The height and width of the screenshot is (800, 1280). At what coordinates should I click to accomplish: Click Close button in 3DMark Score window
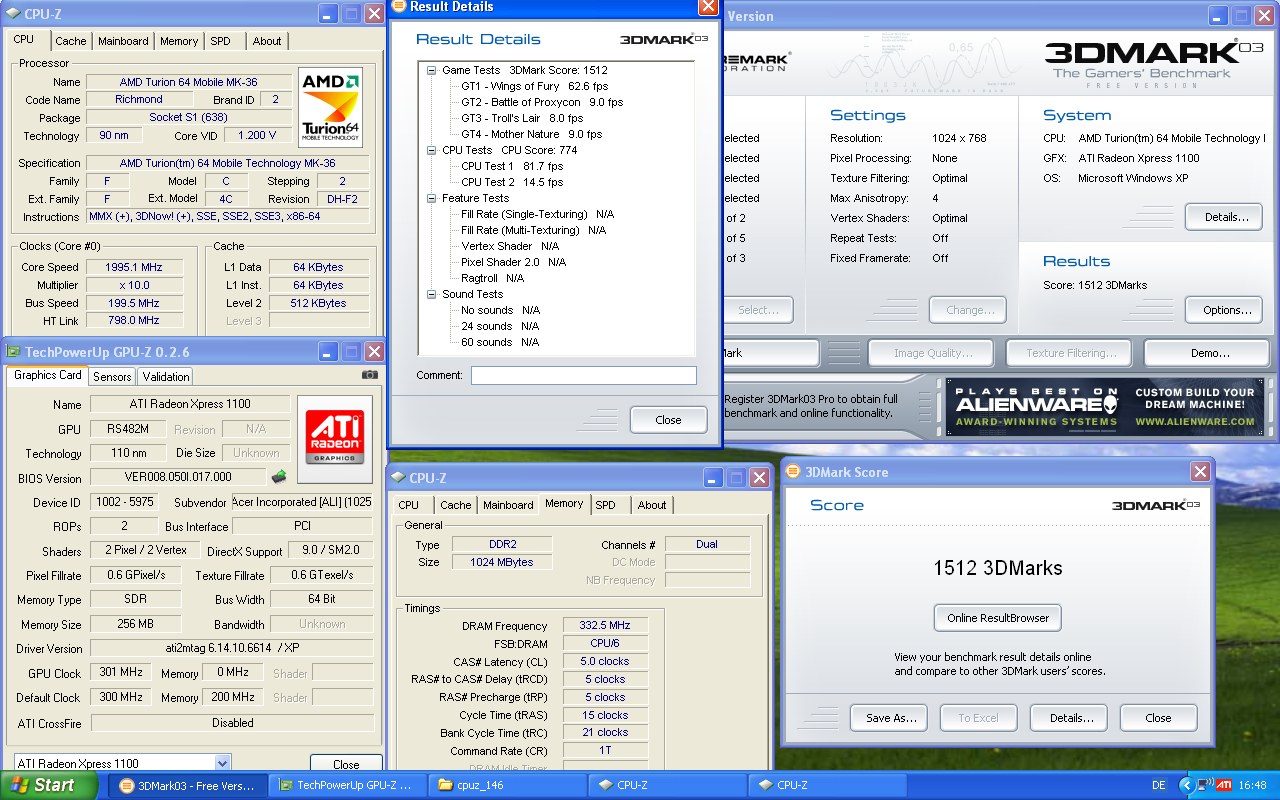(x=1158, y=718)
